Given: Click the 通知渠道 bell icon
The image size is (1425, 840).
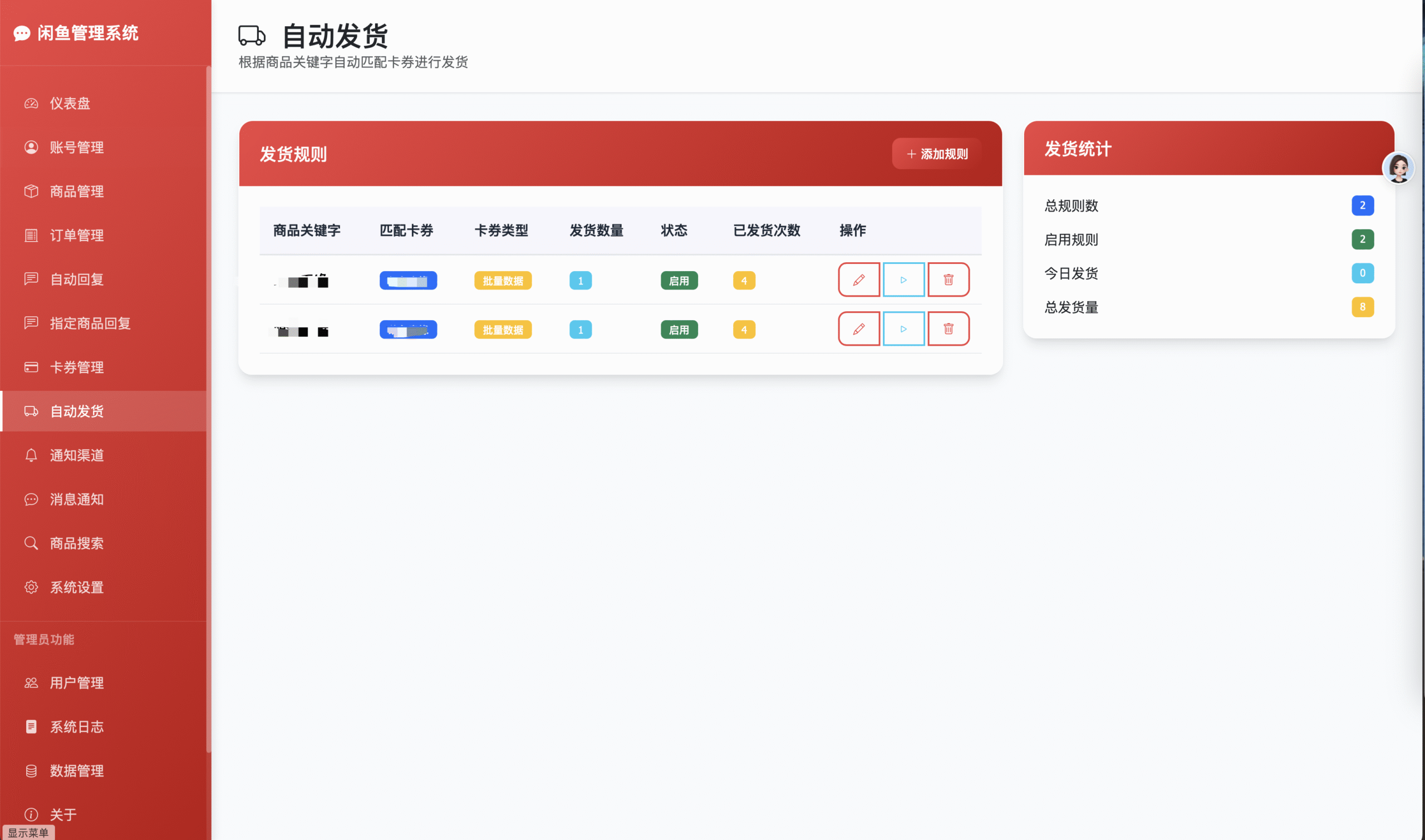Looking at the screenshot, I should 31,455.
